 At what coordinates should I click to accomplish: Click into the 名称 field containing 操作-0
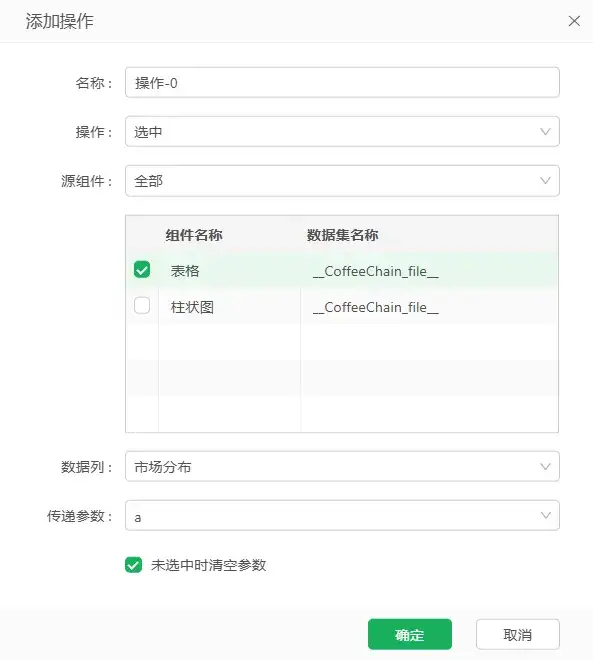click(342, 82)
